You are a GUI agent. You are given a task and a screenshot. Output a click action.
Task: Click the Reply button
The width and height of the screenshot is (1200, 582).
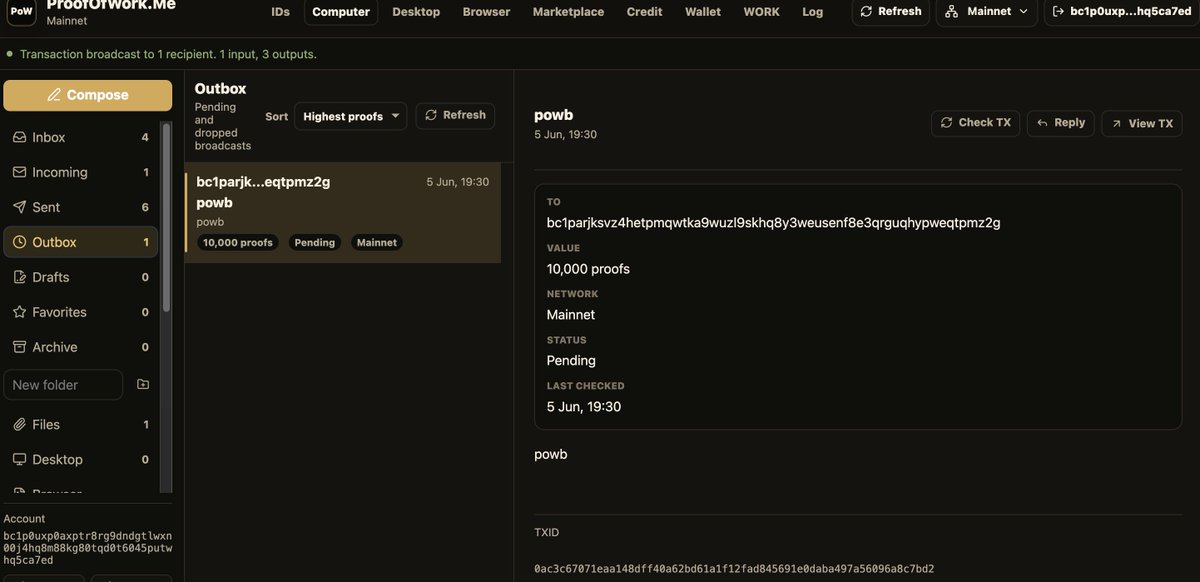click(1061, 123)
